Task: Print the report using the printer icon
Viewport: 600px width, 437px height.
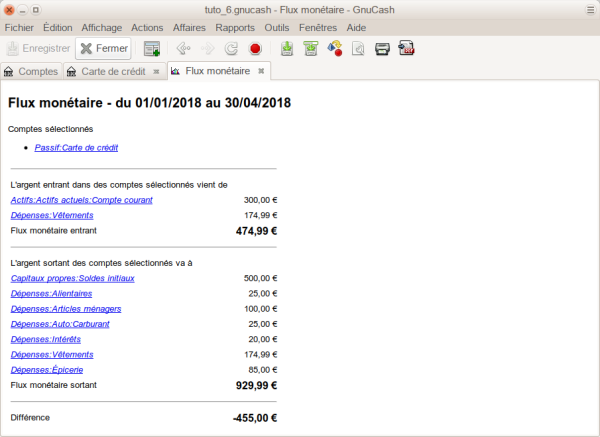Action: 382,48
